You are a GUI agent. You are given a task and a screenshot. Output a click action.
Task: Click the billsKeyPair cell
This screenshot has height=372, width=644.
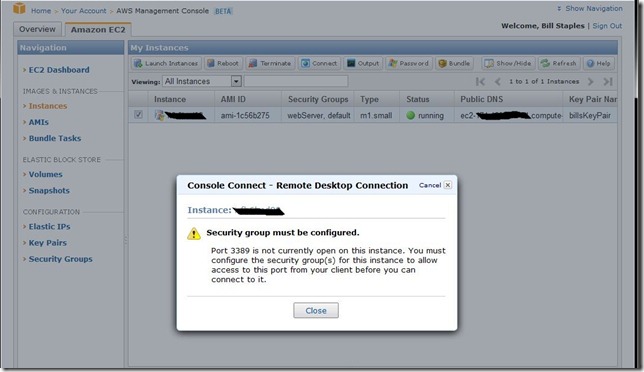click(x=590, y=116)
